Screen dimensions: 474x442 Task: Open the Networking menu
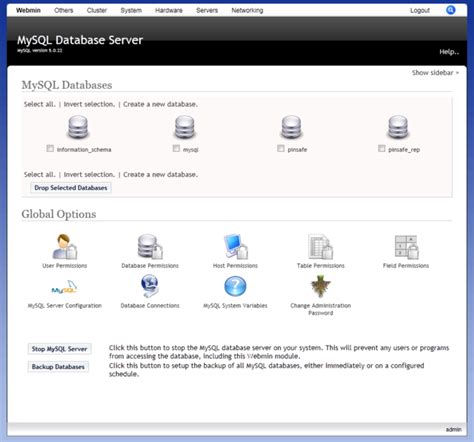click(x=247, y=10)
